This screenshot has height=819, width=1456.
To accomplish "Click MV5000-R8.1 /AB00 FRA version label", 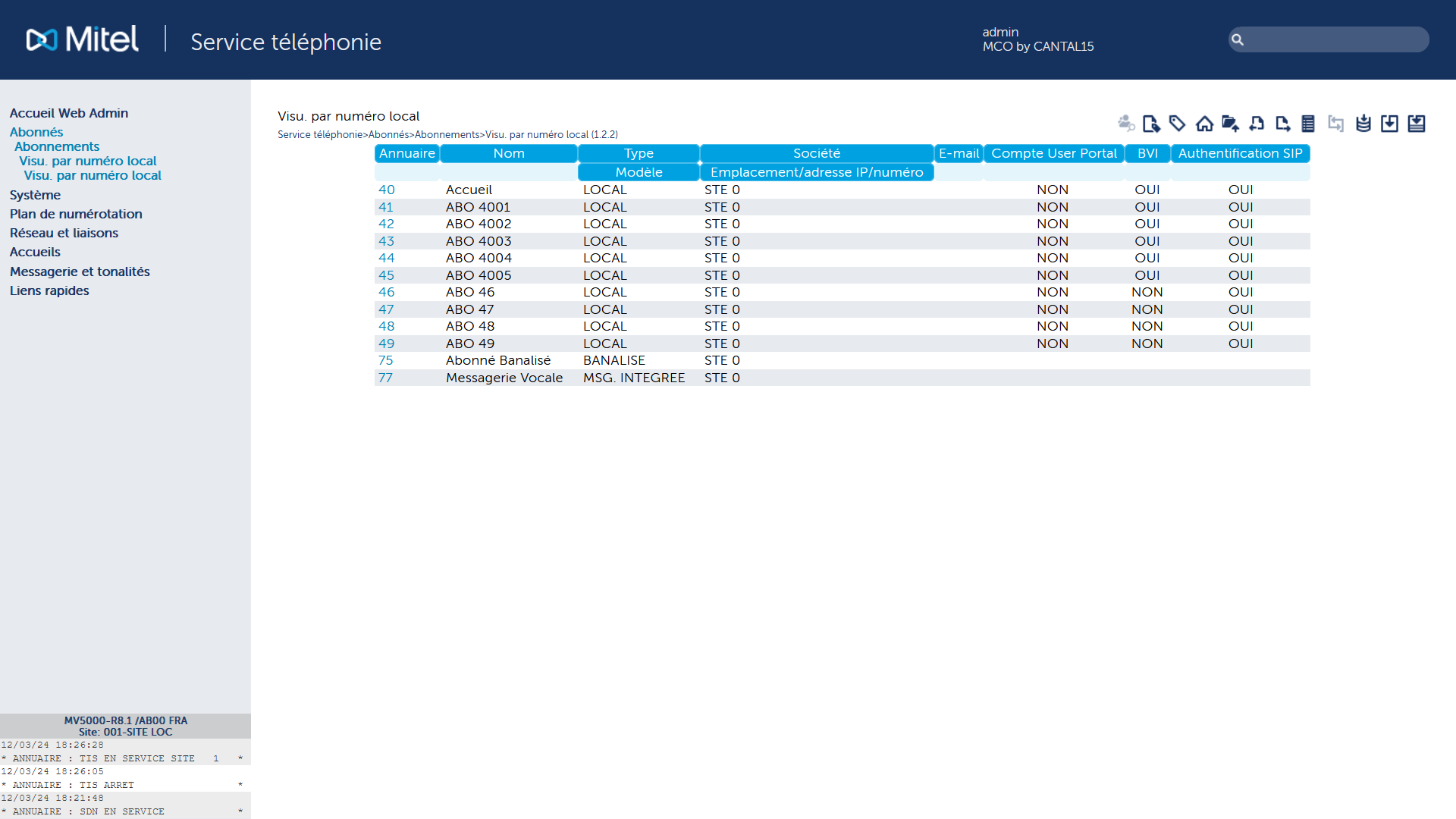I will point(126,720).
